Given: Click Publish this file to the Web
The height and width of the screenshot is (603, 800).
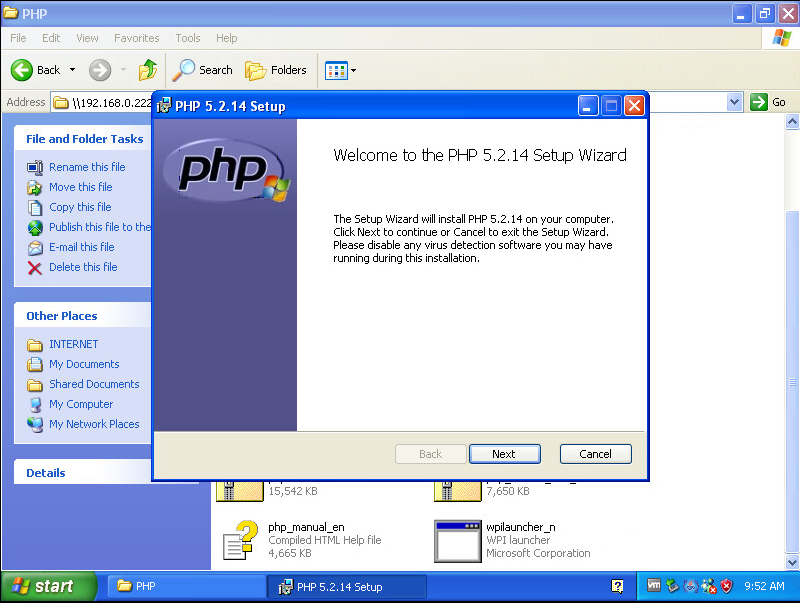Looking at the screenshot, I should point(100,227).
